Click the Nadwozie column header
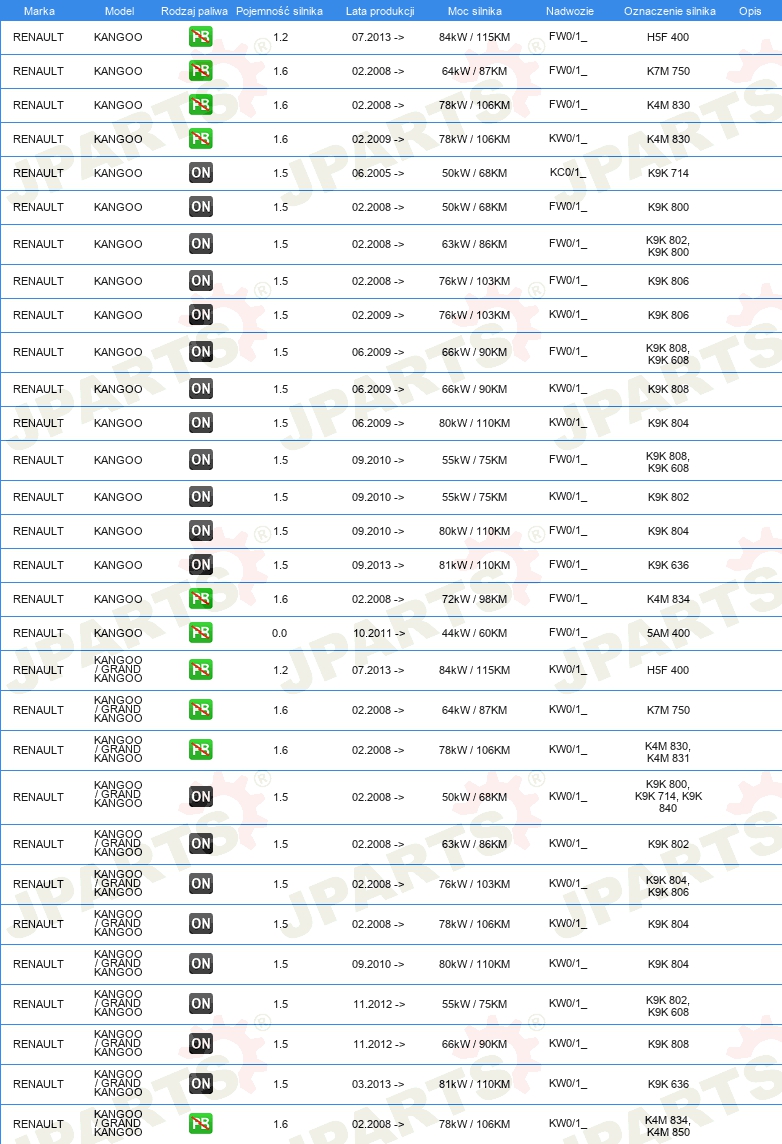Screen dimensions: 782x1144 570,11
